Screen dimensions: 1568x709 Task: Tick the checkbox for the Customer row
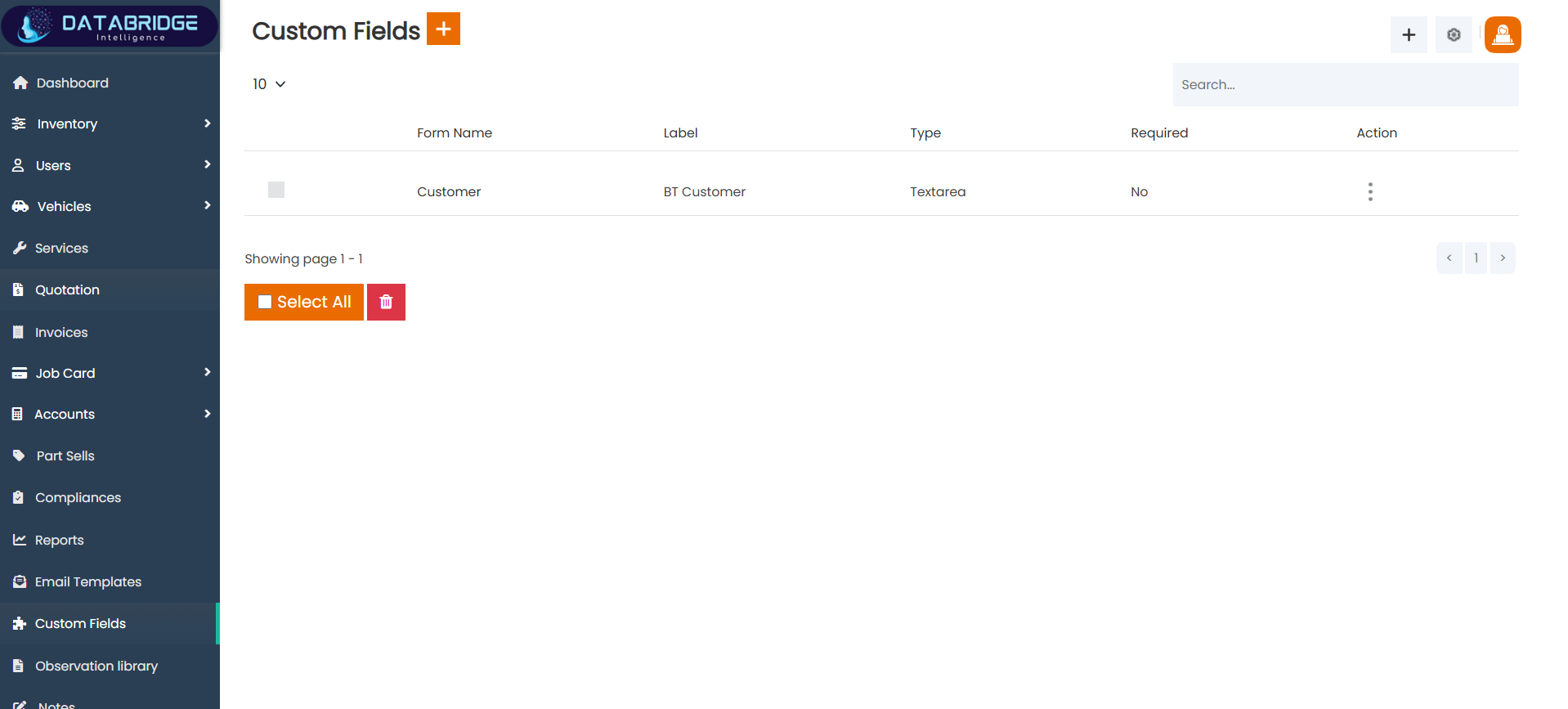[x=276, y=190]
